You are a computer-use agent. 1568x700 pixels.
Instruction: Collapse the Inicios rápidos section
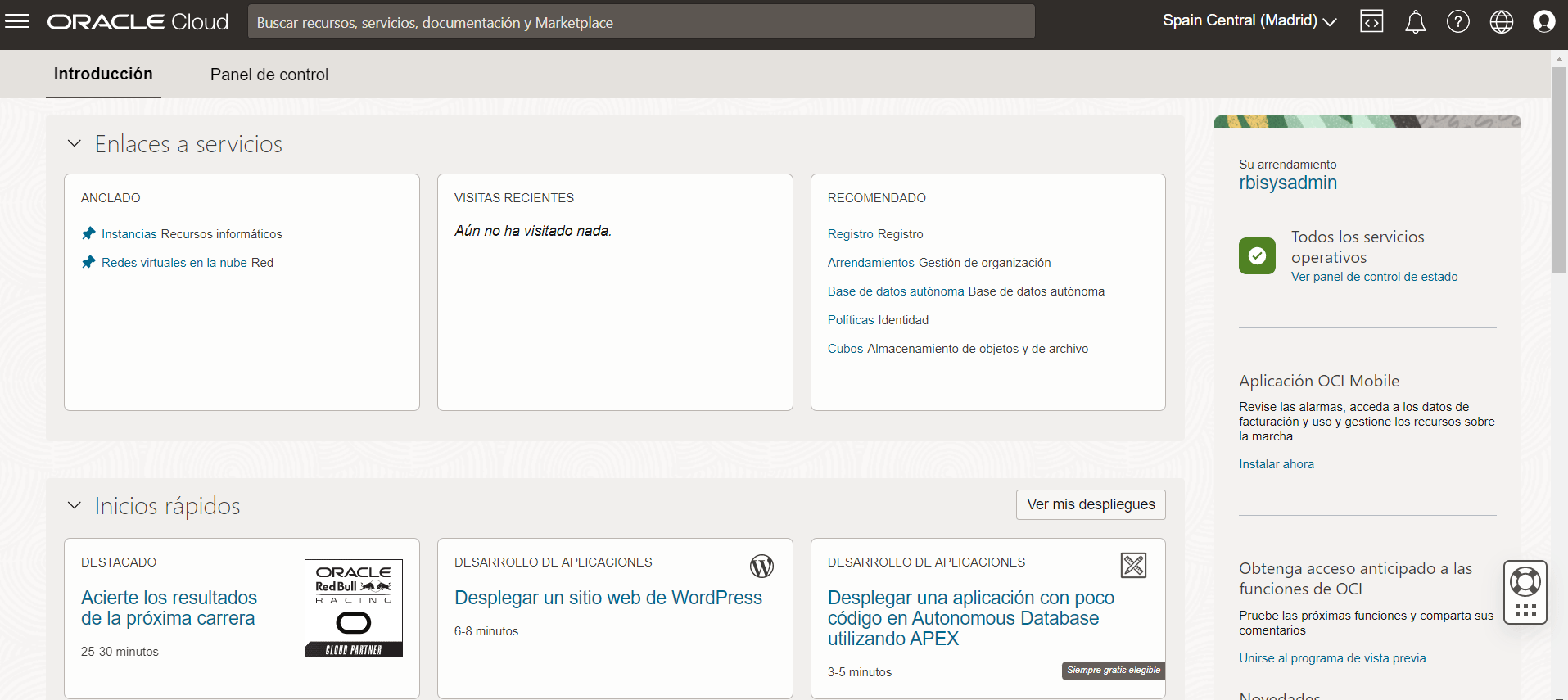(75, 505)
